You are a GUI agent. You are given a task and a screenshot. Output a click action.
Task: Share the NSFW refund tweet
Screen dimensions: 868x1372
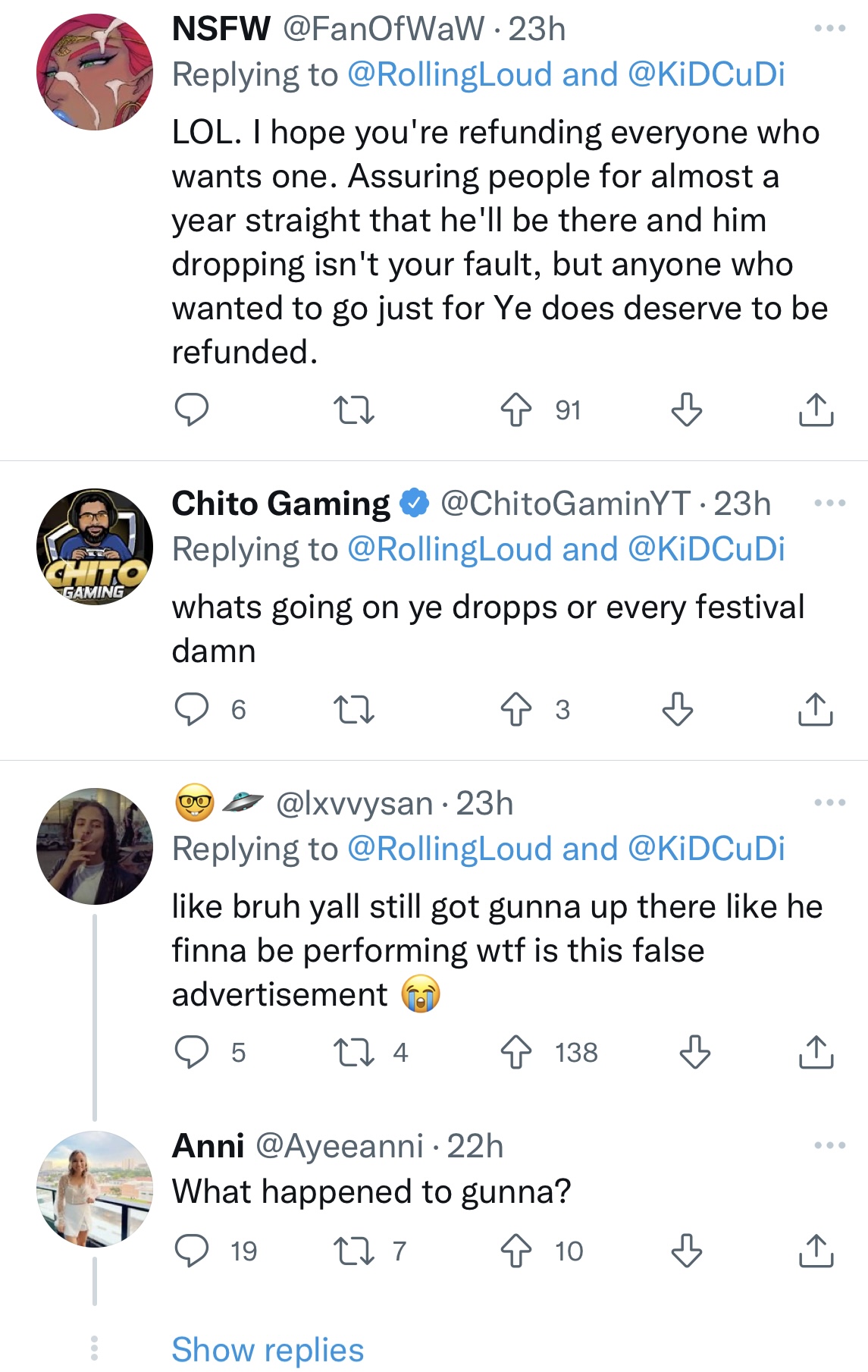point(816,410)
